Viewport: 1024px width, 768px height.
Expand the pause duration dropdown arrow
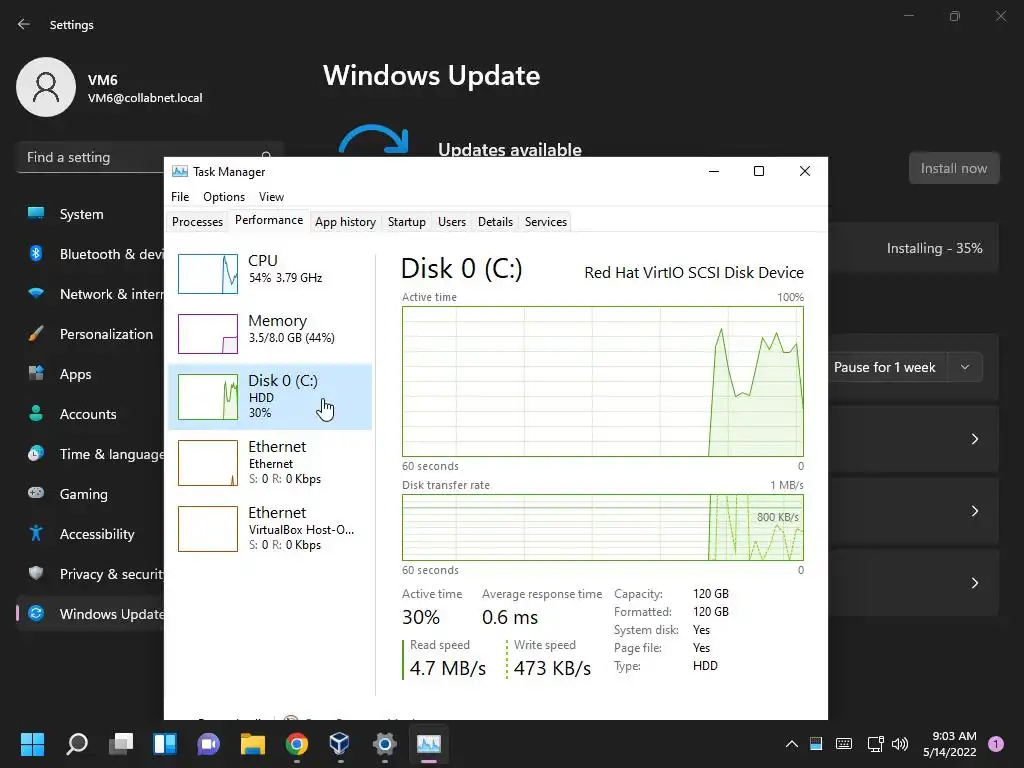tap(965, 368)
